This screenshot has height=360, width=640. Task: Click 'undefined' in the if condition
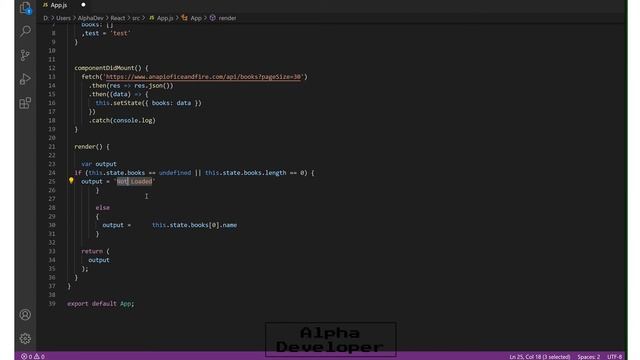click(x=175, y=173)
